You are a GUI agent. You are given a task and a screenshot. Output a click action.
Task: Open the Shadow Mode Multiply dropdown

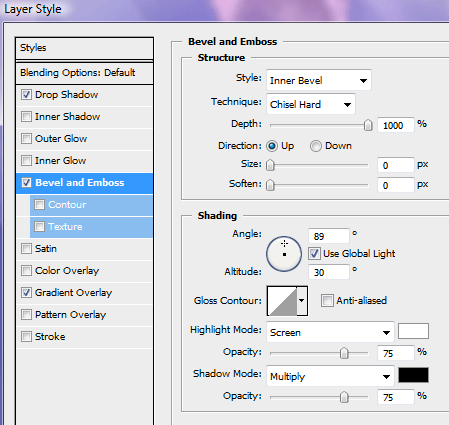330,376
